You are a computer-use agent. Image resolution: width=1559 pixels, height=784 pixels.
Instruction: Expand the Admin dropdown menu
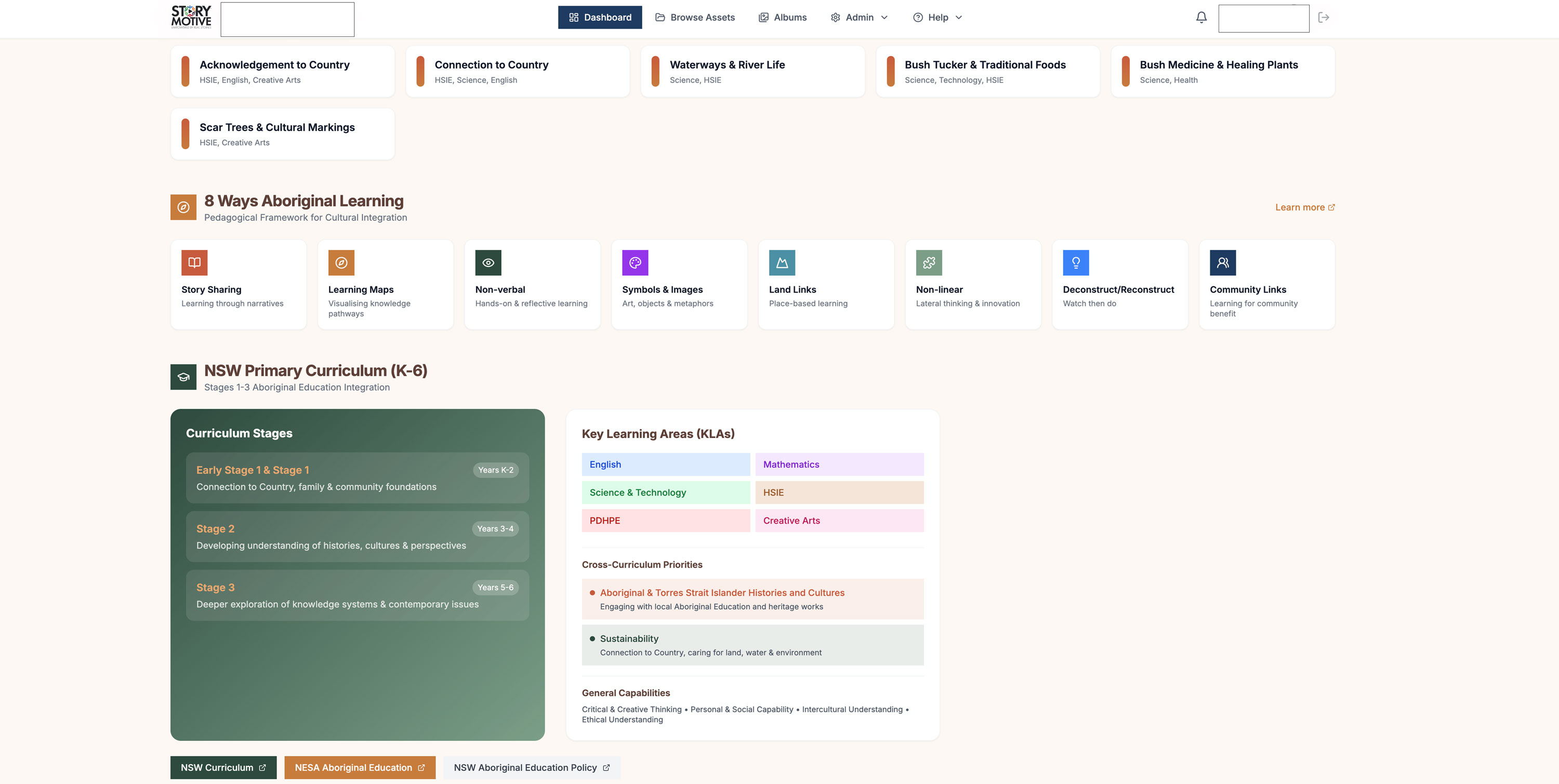[859, 17]
